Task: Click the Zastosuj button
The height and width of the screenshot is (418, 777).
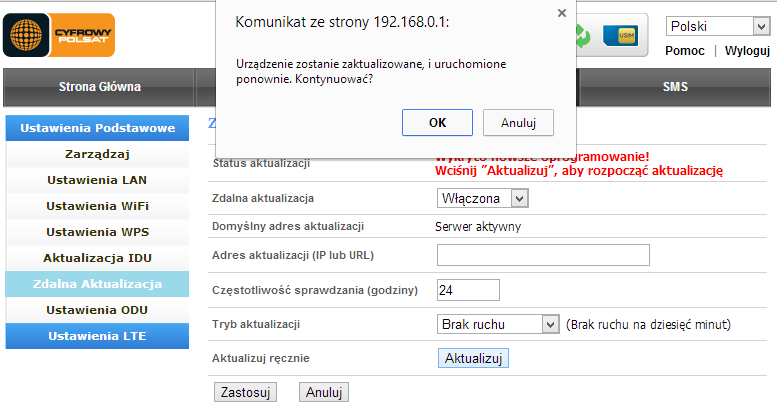Action: tap(245, 392)
